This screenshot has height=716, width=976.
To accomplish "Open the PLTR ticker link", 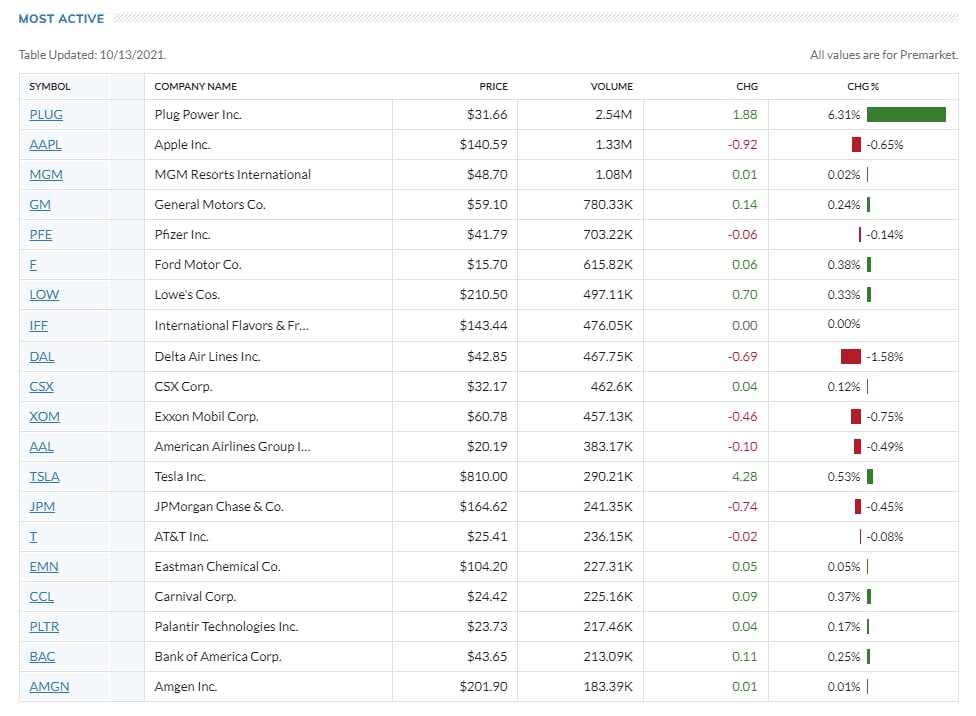I will pos(44,626).
